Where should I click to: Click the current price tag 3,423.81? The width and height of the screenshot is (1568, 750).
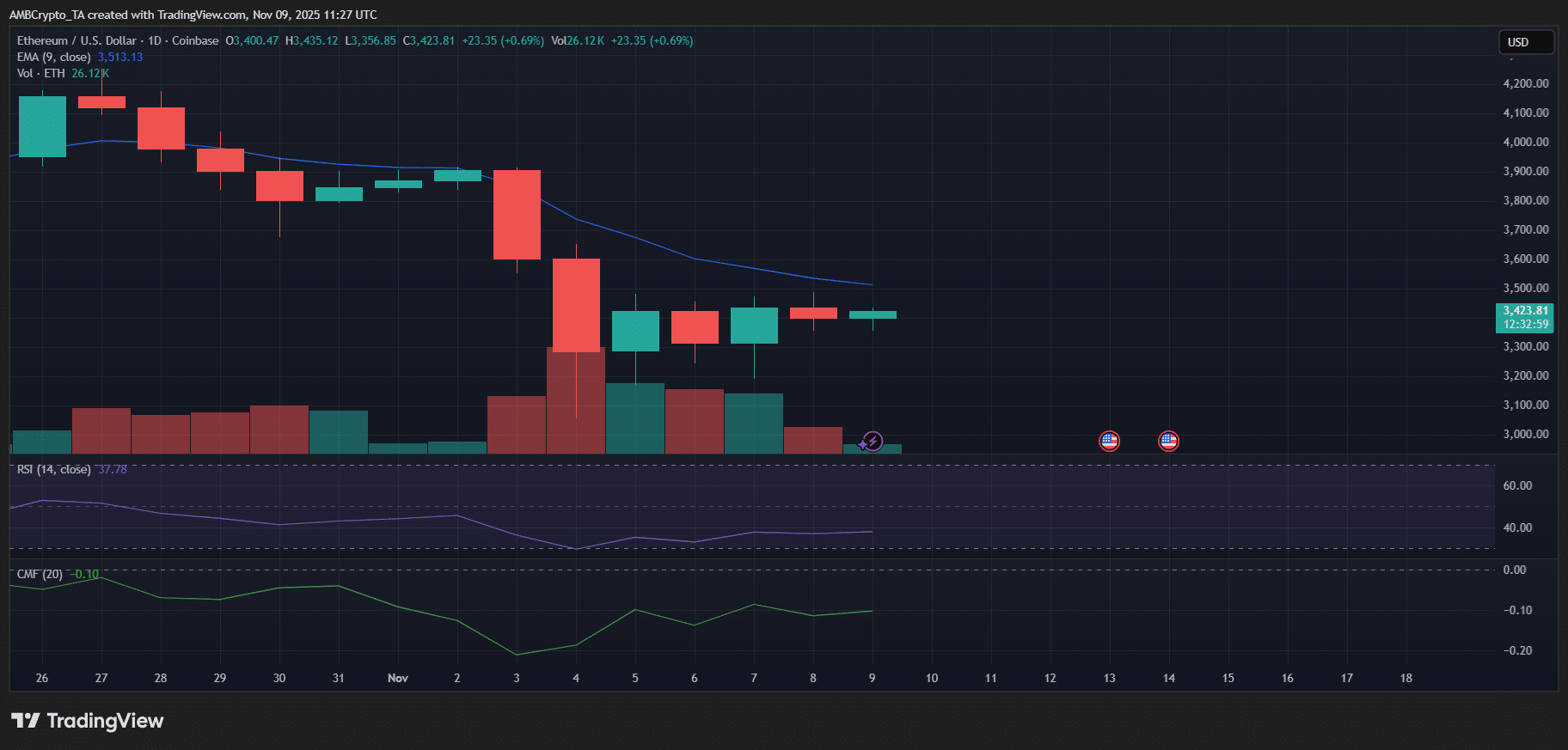tap(1525, 311)
